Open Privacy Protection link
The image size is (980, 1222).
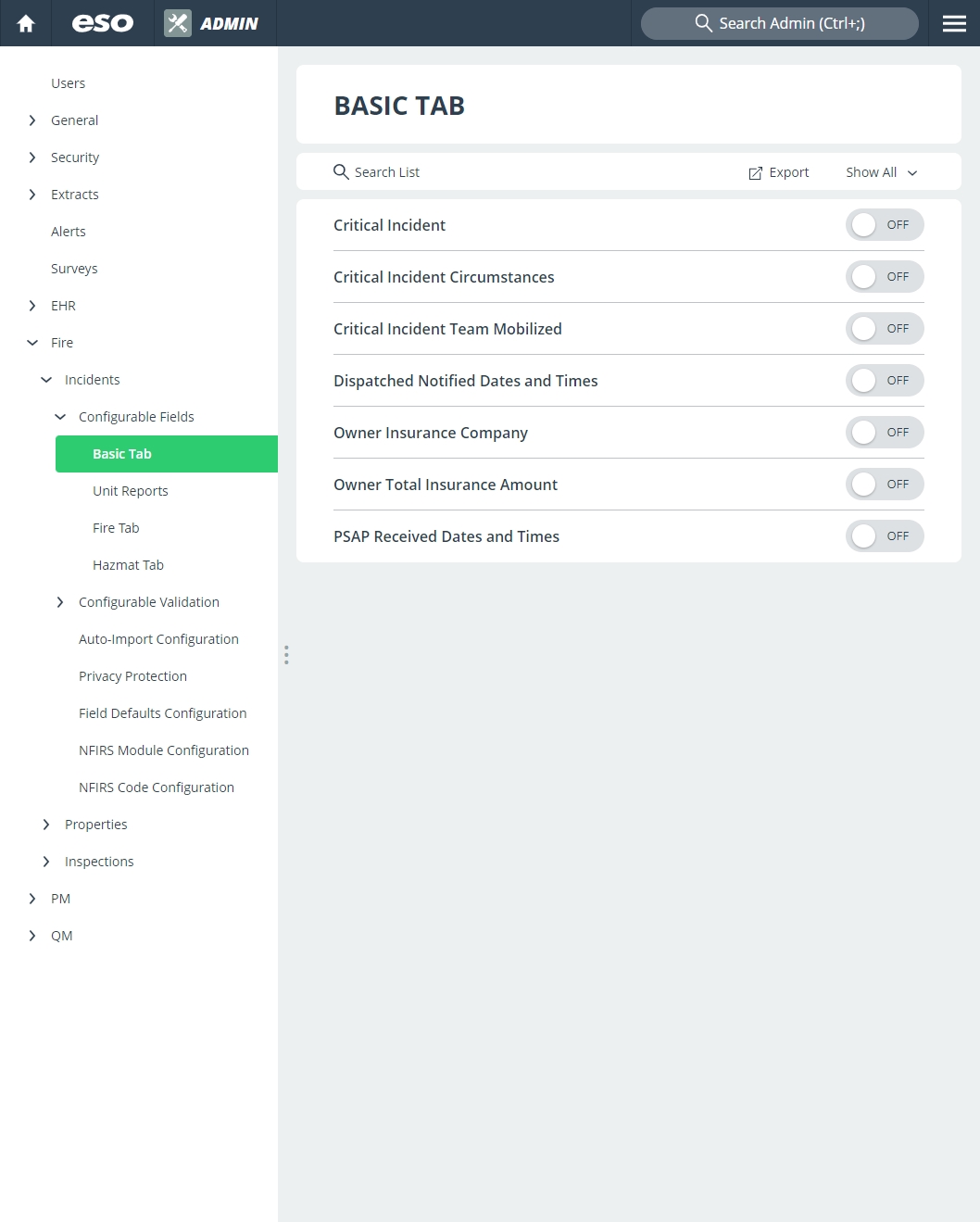tap(132, 676)
